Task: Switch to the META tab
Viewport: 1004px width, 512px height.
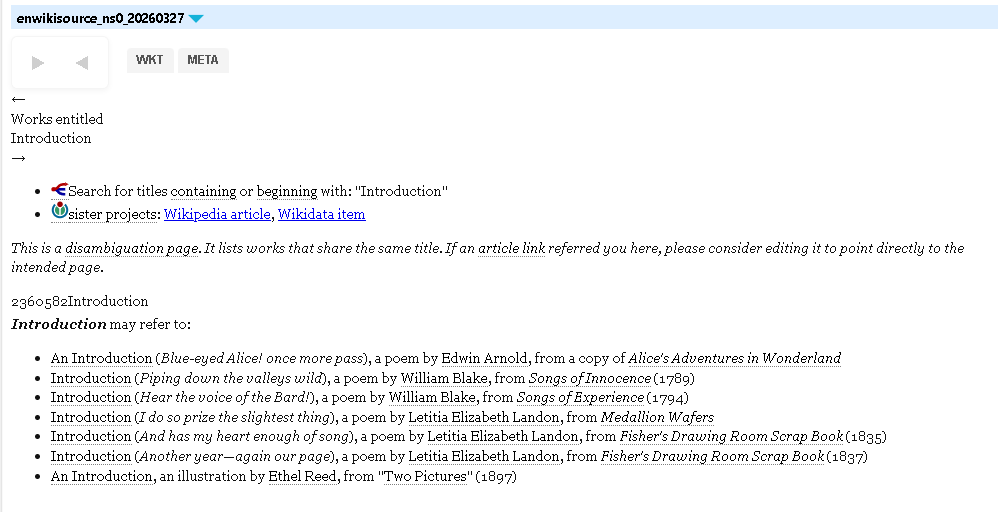Action: (203, 60)
